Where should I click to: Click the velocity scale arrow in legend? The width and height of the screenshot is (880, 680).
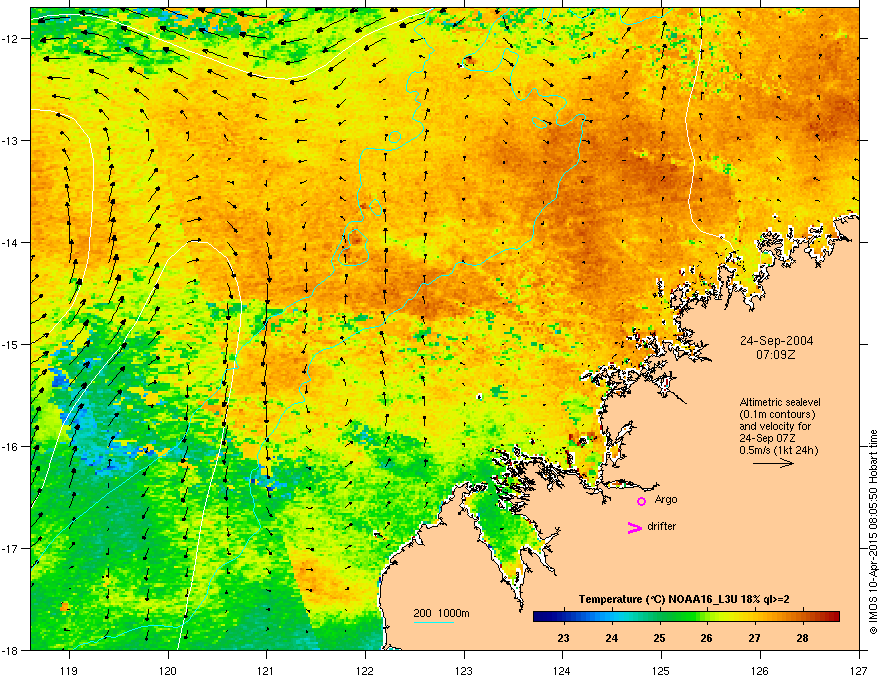point(773,463)
